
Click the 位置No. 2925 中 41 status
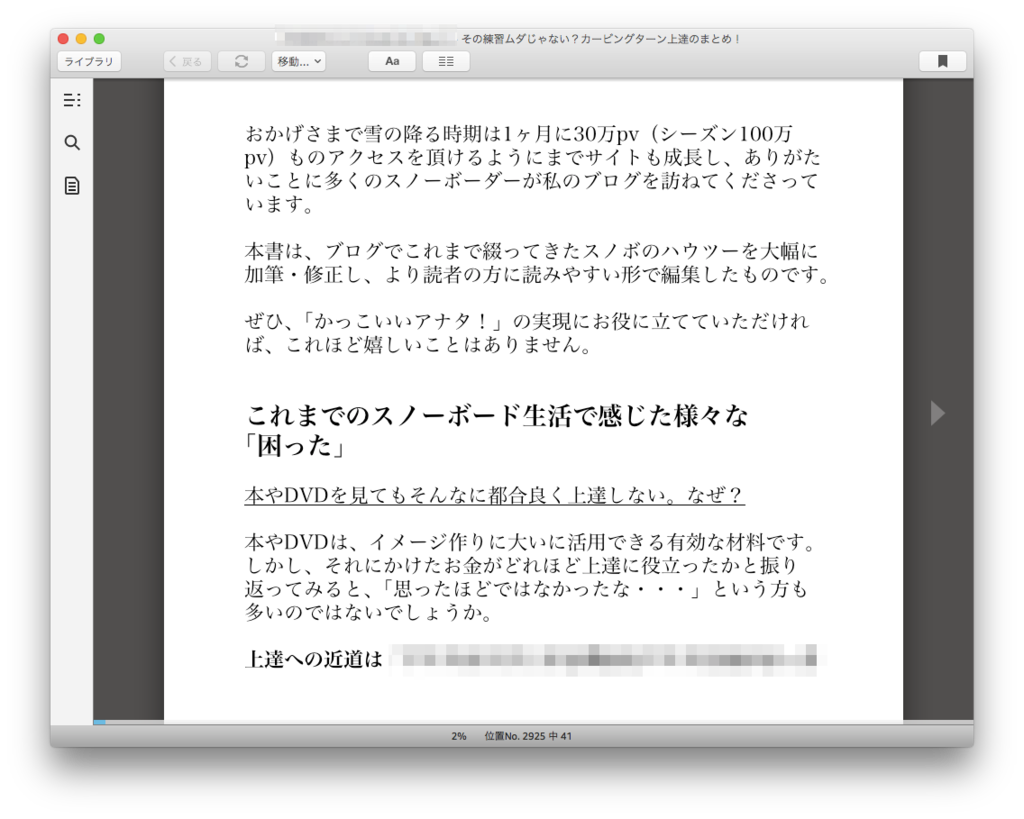click(528, 736)
